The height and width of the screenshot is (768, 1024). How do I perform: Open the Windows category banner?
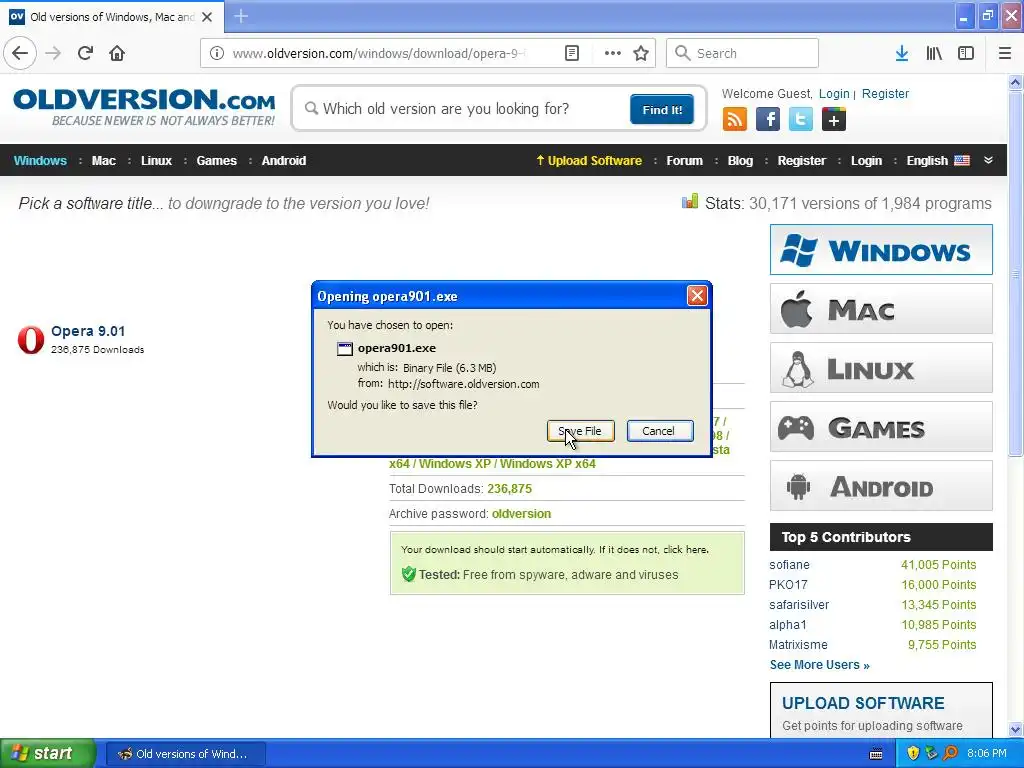click(x=881, y=249)
